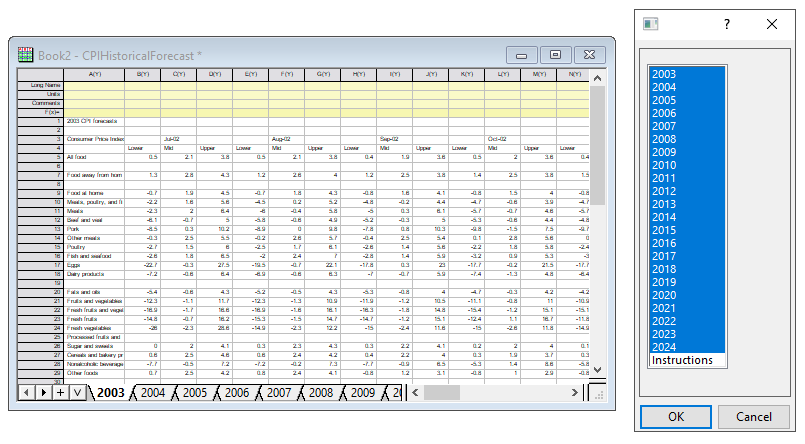Click the Origin workbook icon in title bar
This screenshot has width=805, height=444.
(x=25, y=54)
